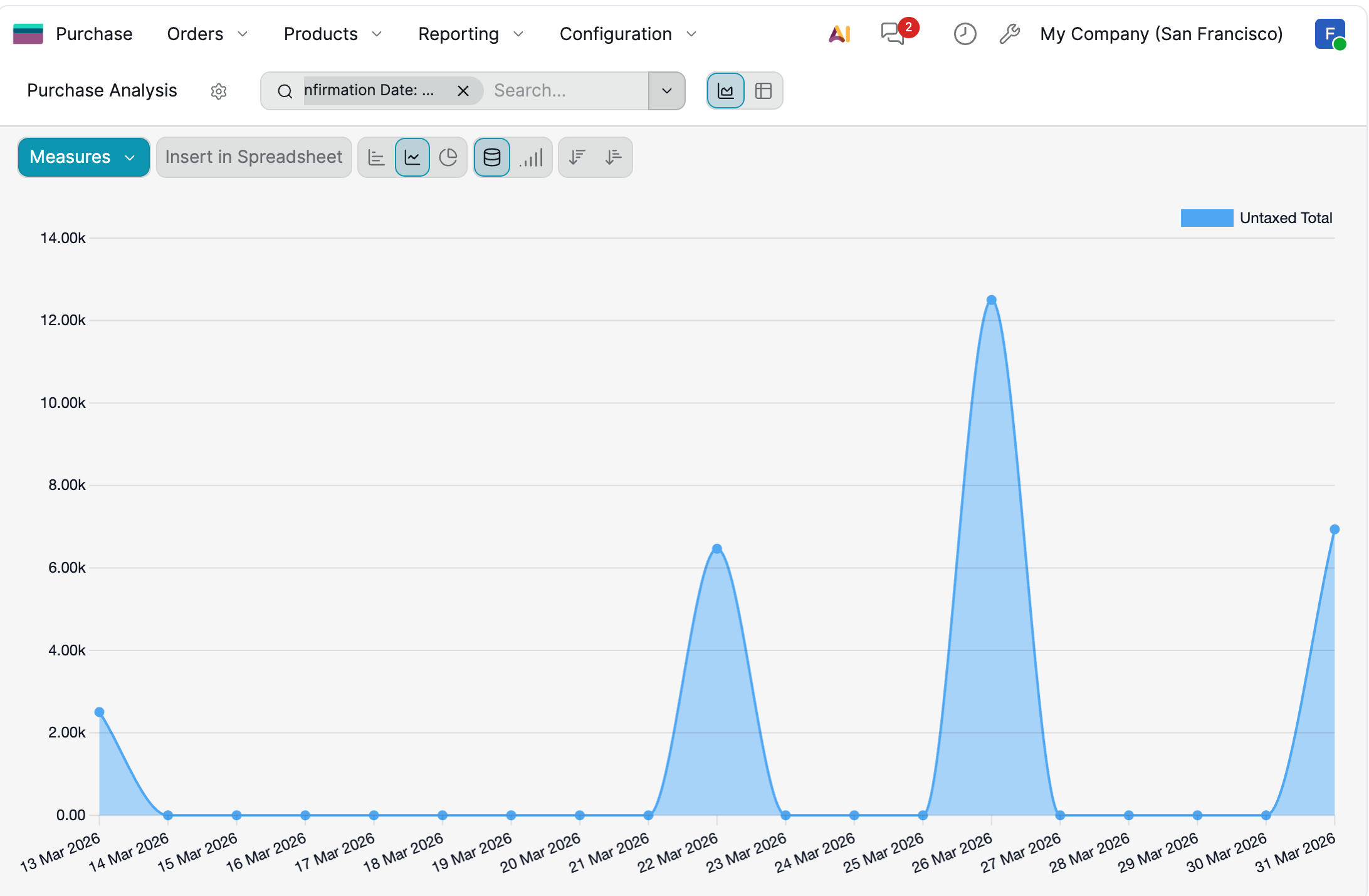
Task: Switch to bar chart view
Action: (x=376, y=157)
